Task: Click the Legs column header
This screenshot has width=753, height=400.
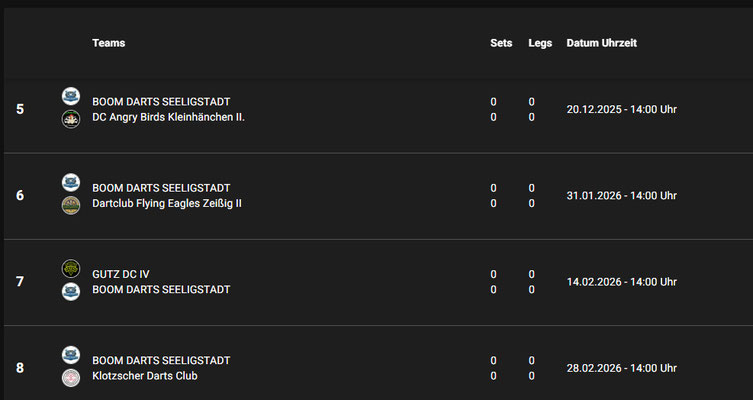Action: pos(540,43)
